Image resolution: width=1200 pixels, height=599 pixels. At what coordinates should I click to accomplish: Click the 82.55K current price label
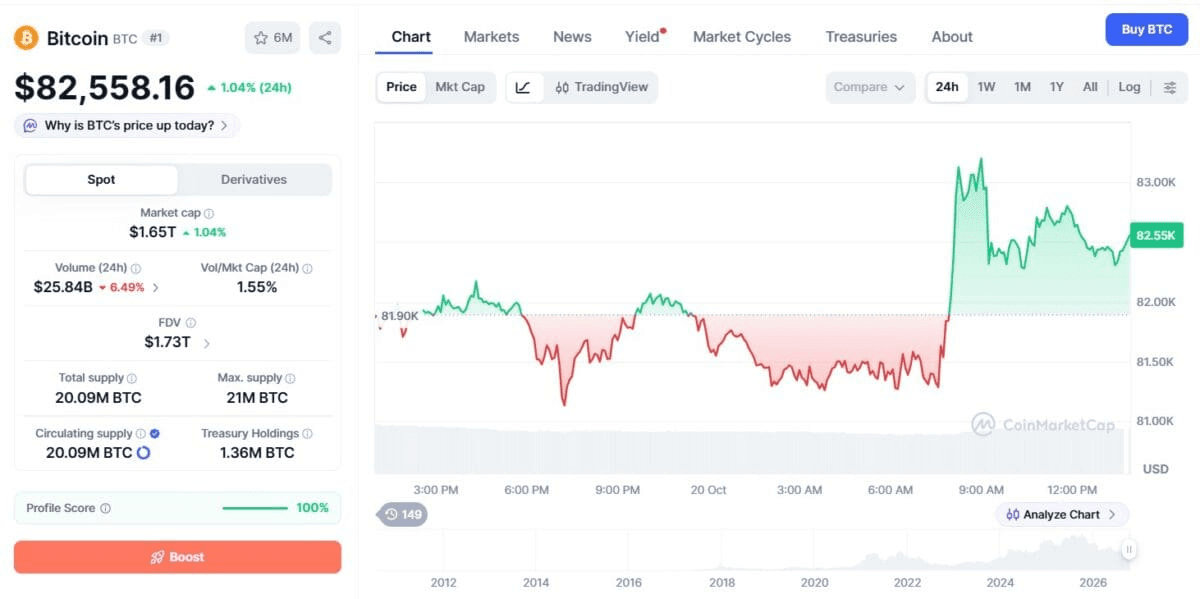(x=1156, y=236)
